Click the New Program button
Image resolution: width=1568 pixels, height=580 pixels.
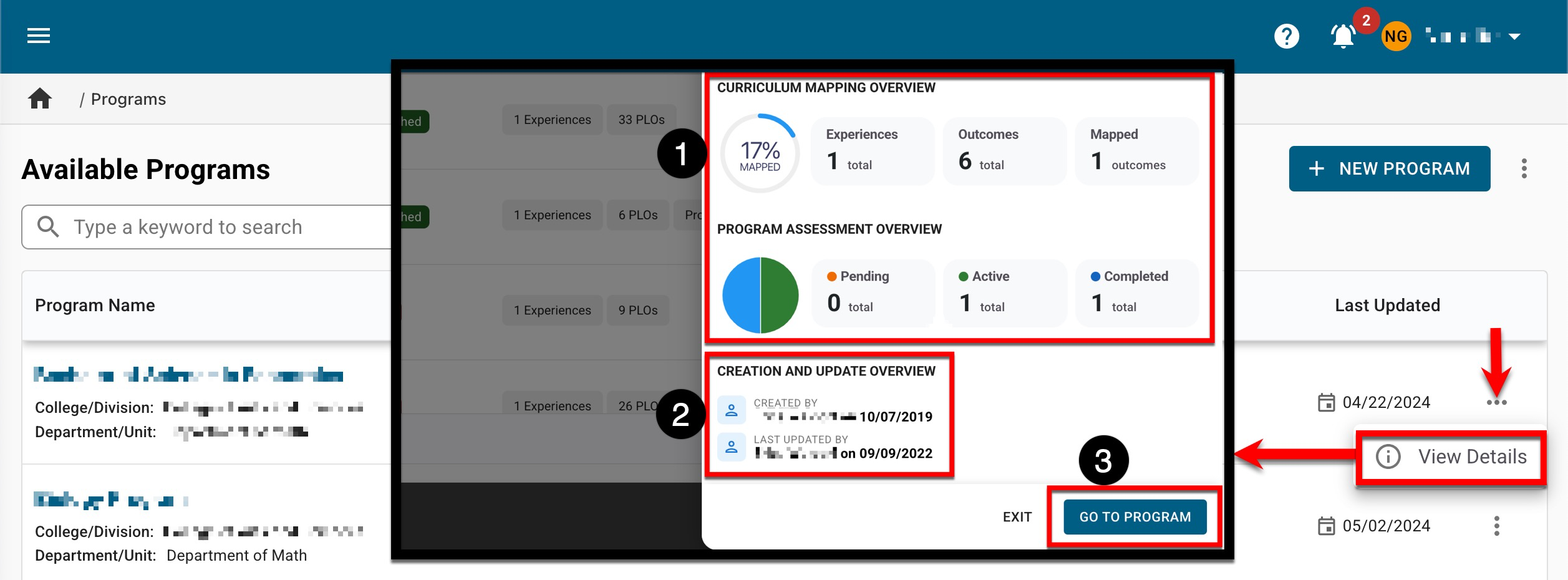click(x=1389, y=168)
